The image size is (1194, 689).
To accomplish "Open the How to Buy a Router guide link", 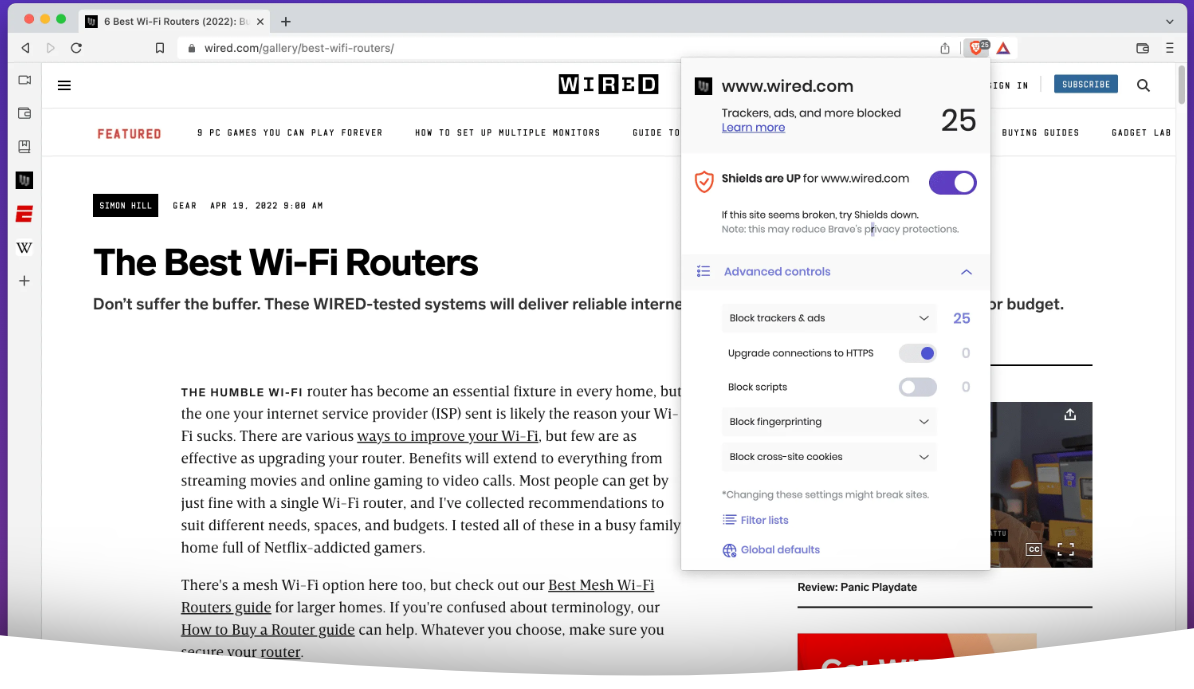I will 268,630.
